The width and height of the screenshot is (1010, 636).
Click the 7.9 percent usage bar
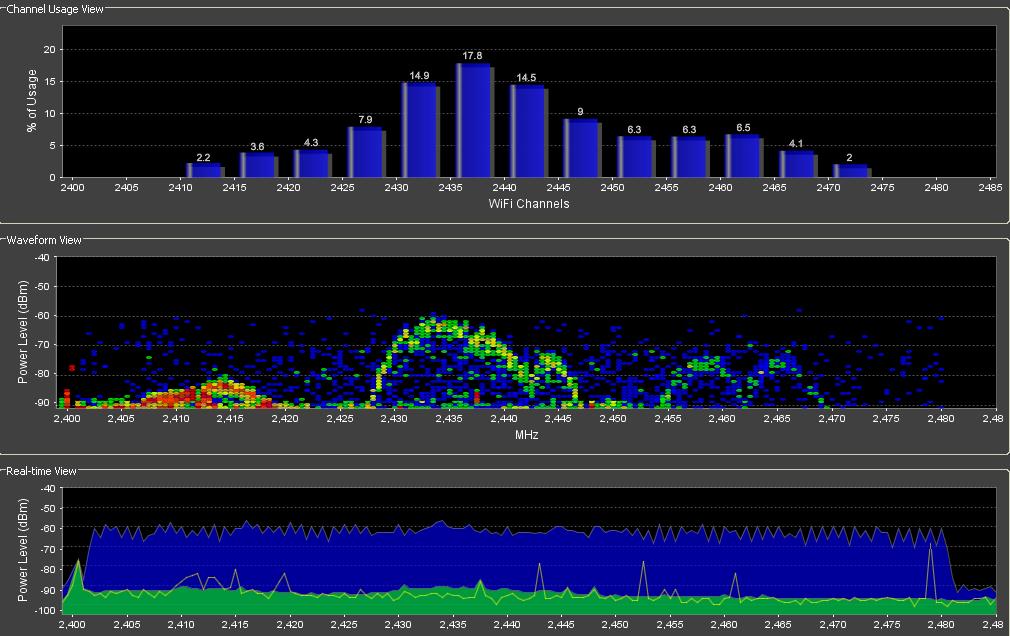pyautogui.click(x=366, y=152)
